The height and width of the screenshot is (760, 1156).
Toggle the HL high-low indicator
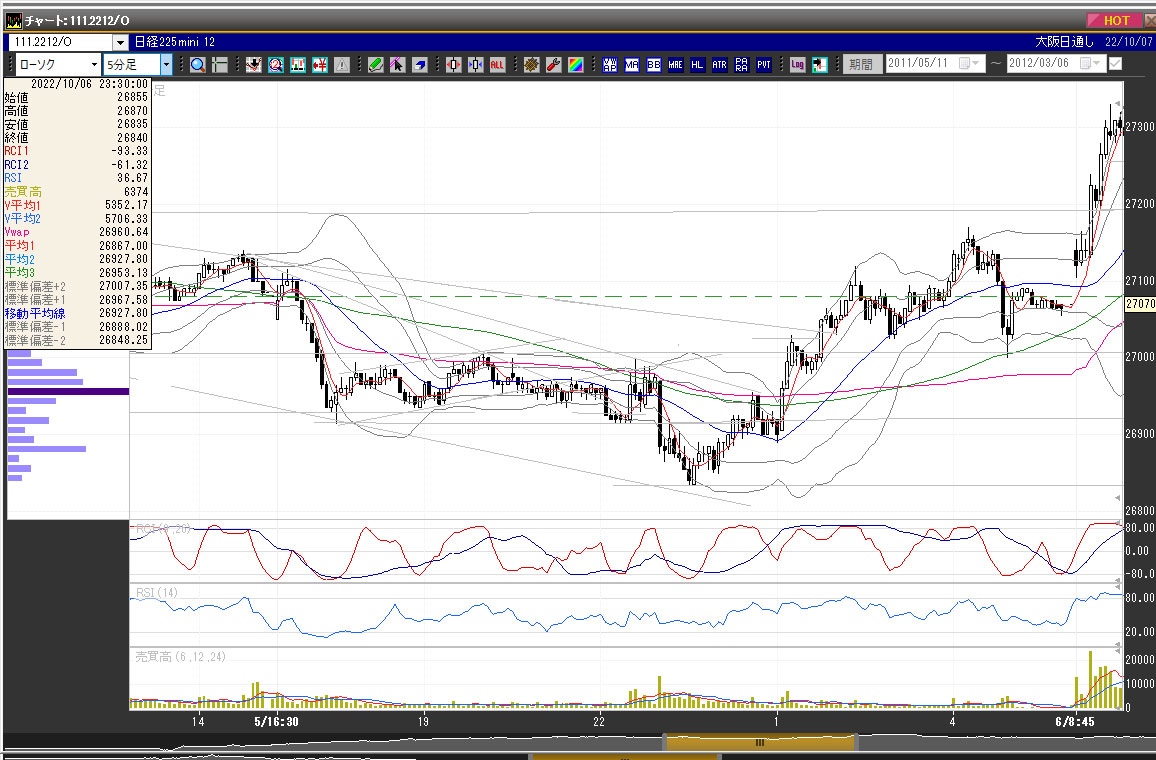pyautogui.click(x=697, y=65)
